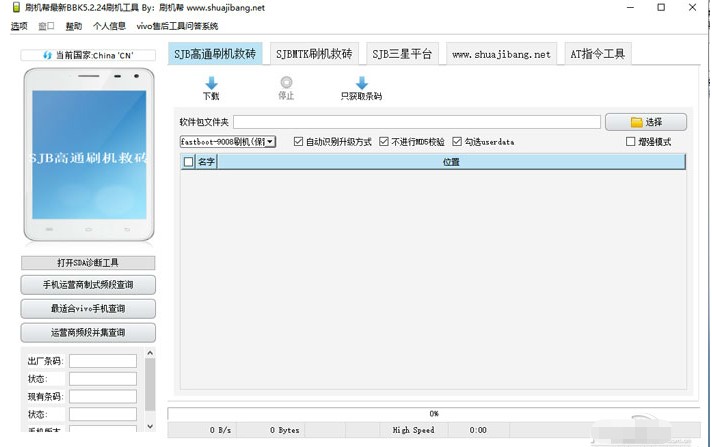Click the 0:00 elapsed time status
712x447 pixels.
[478, 430]
